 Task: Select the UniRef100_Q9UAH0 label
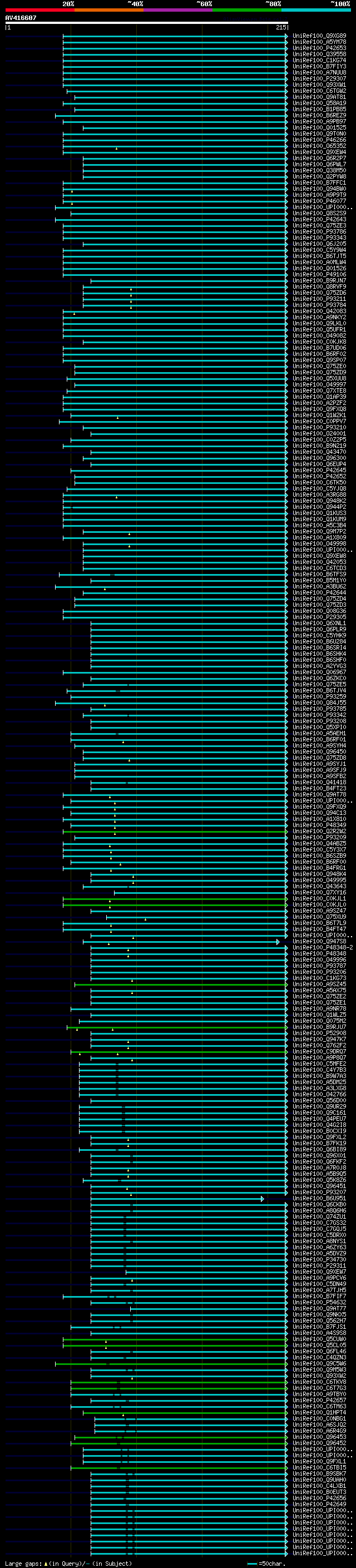pyautogui.click(x=319, y=1479)
